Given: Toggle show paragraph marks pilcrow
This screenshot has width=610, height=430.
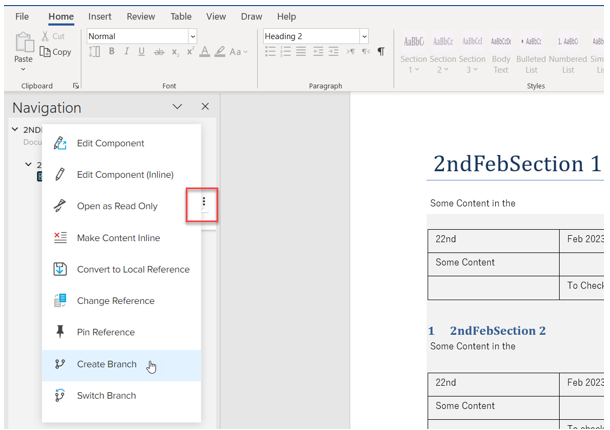Looking at the screenshot, I should [381, 51].
